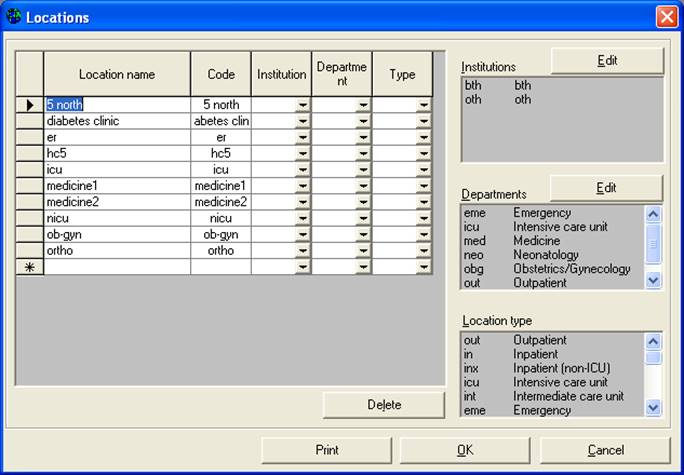Click the Location name cell 'ob-gyn'

point(117,235)
